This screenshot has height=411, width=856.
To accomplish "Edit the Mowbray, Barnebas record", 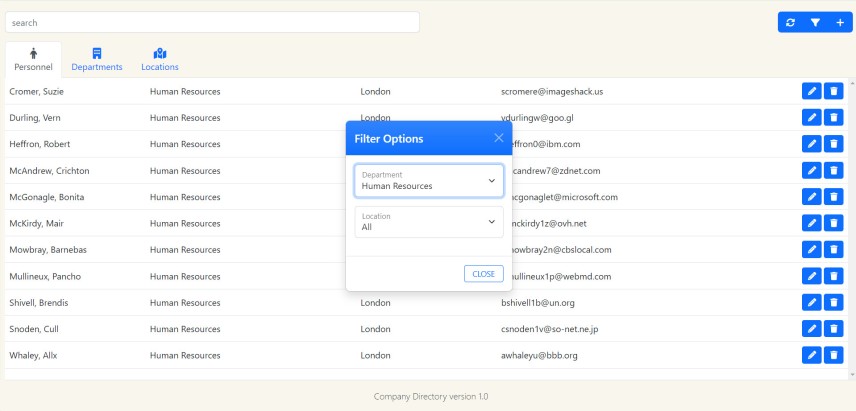I will tap(812, 249).
